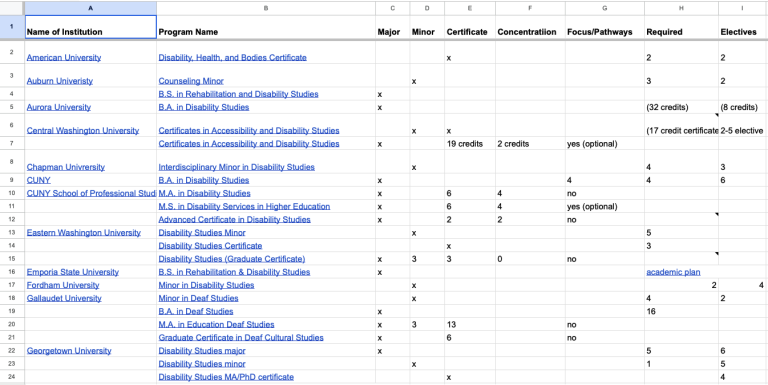Screen dimensions: 768x385
Task: Click the Certificate header cell
Action: tap(470, 27)
